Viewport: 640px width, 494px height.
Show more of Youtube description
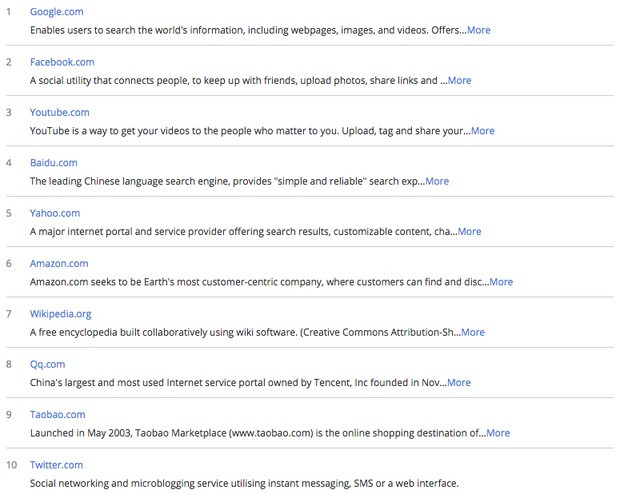coord(482,131)
